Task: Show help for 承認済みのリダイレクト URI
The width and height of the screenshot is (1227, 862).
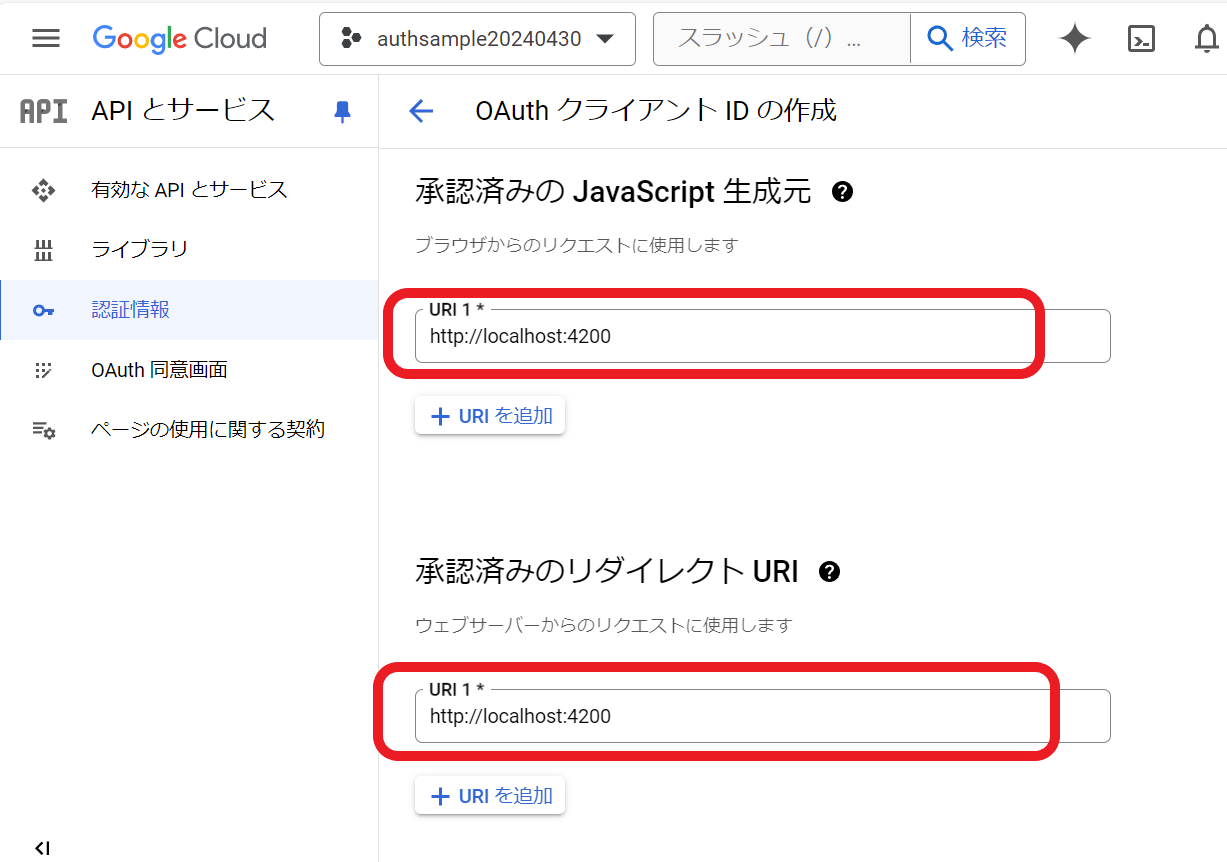Action: click(829, 572)
